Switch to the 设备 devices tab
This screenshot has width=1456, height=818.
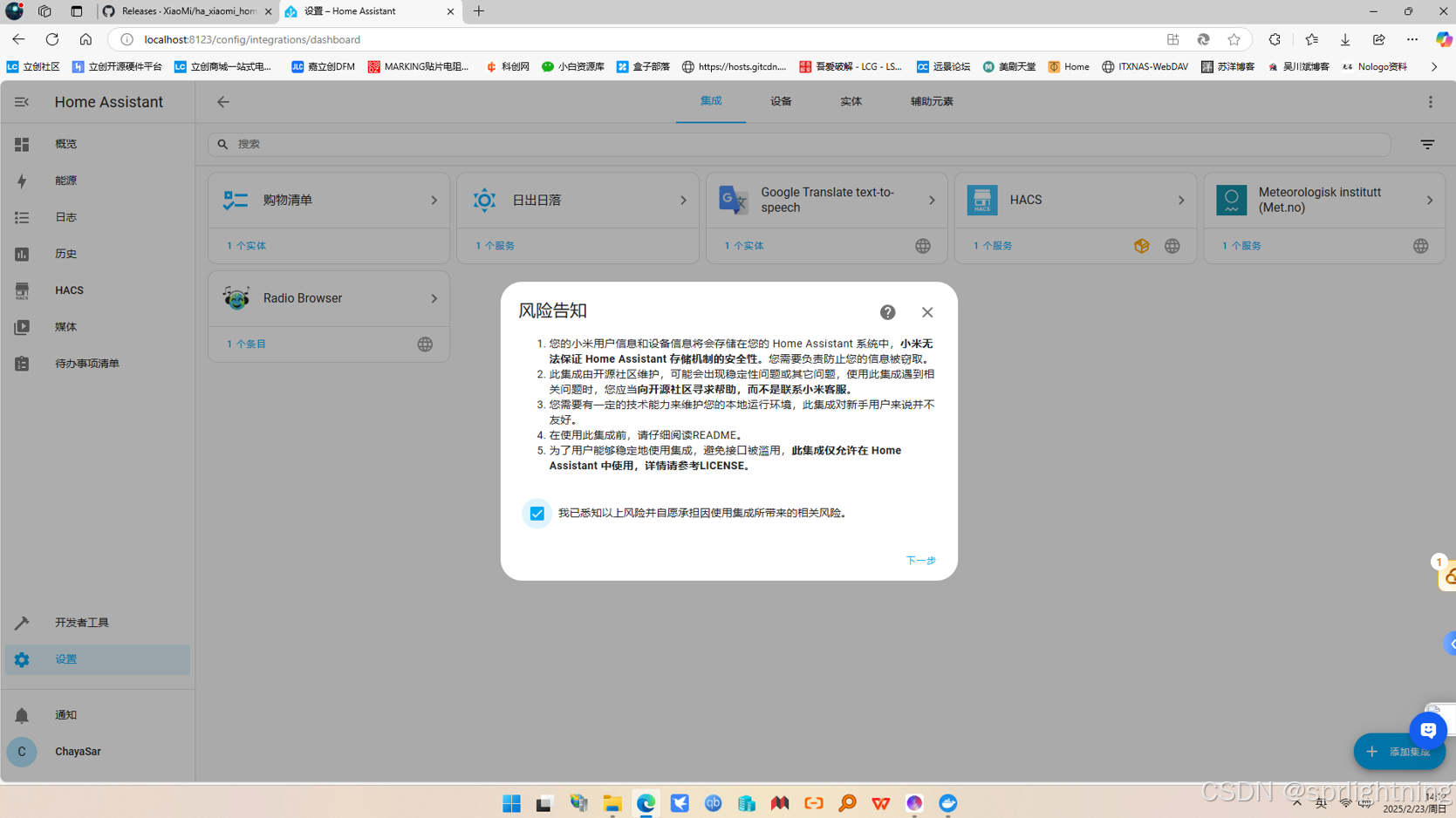[781, 101]
